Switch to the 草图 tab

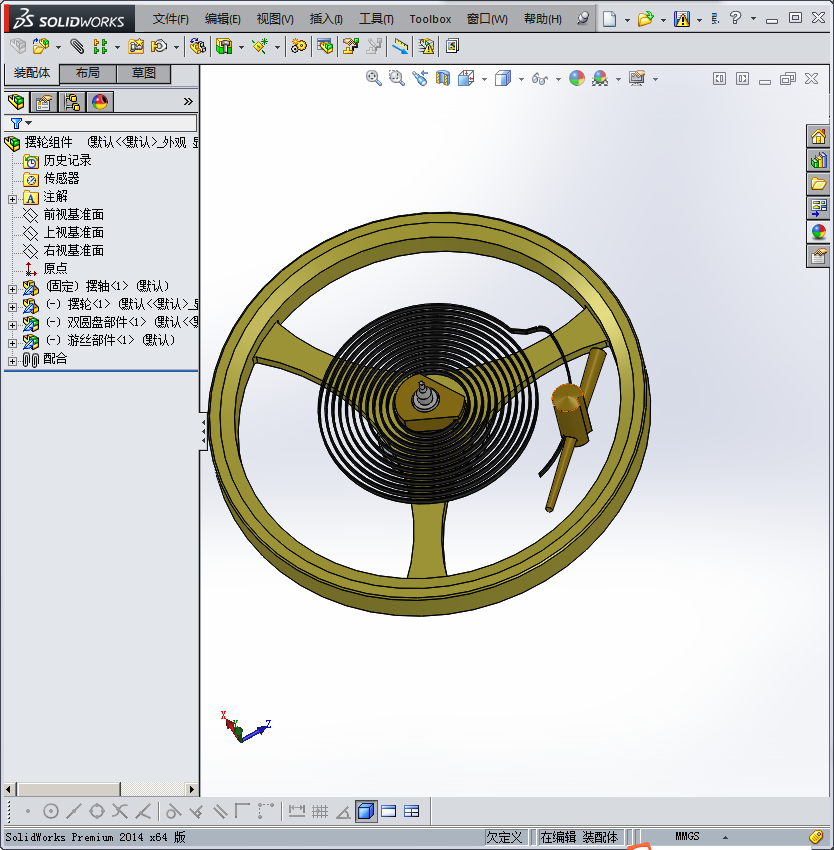144,74
